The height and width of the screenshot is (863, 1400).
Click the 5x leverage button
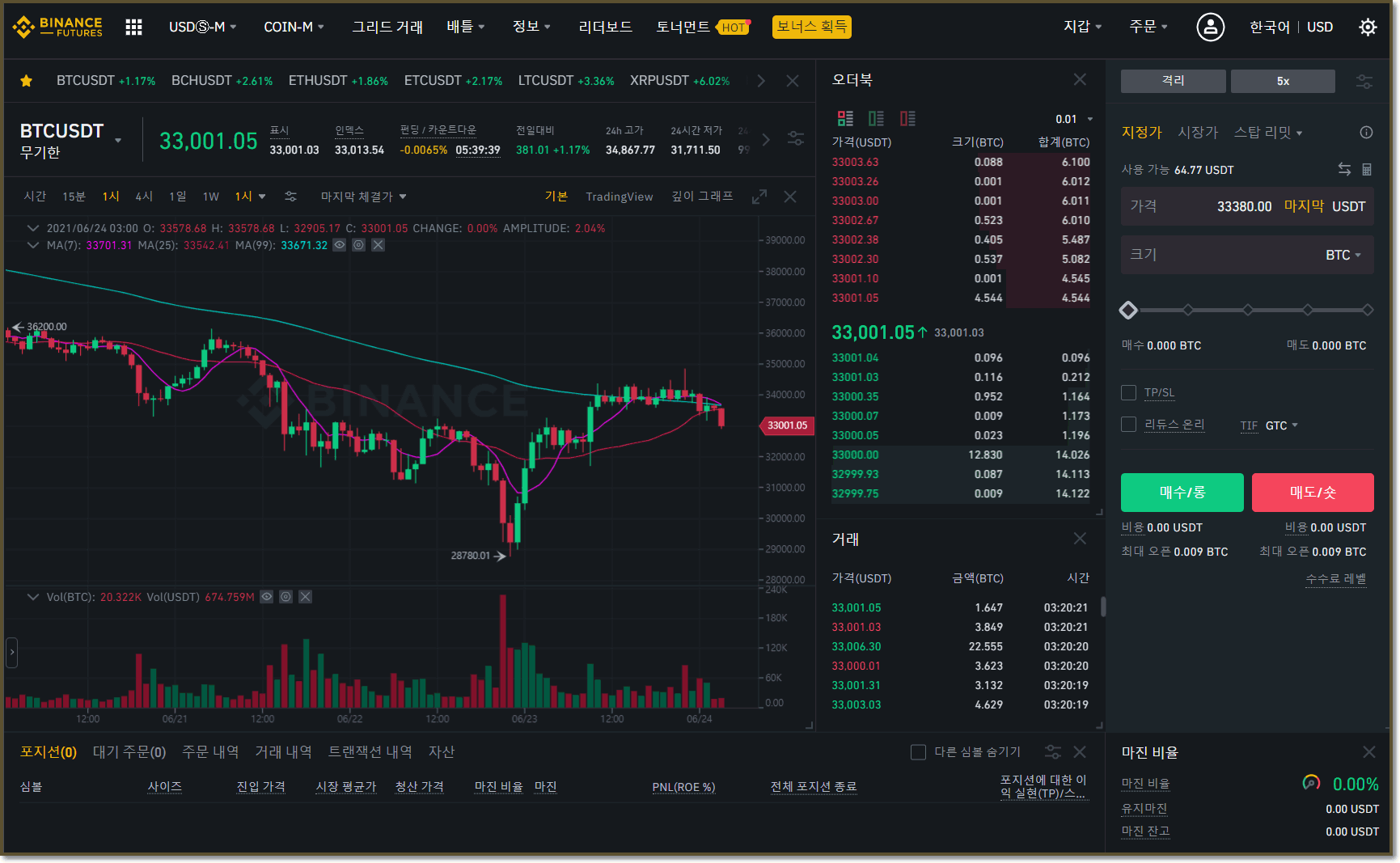tap(1283, 81)
